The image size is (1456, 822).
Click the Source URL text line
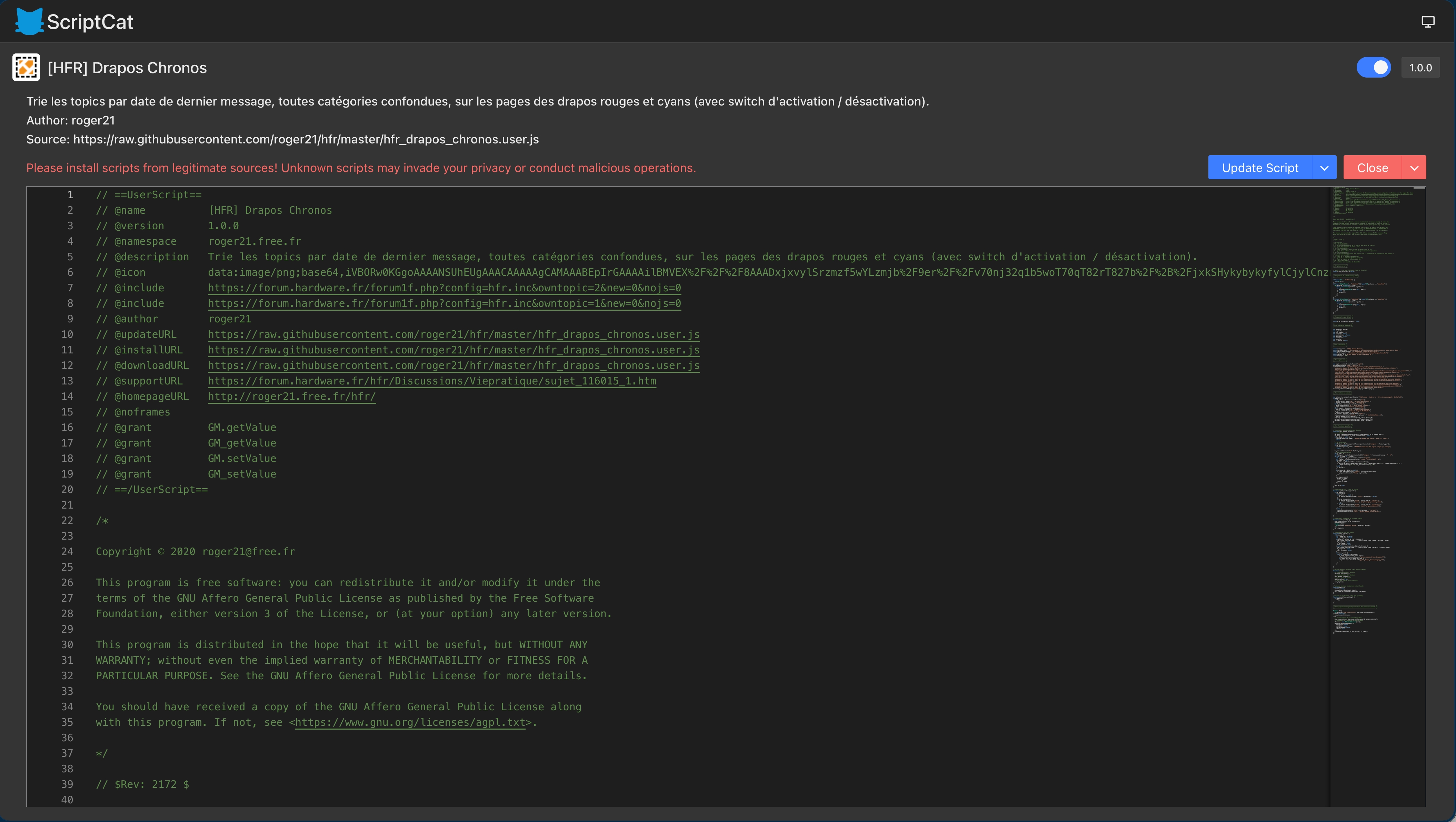[x=282, y=139]
